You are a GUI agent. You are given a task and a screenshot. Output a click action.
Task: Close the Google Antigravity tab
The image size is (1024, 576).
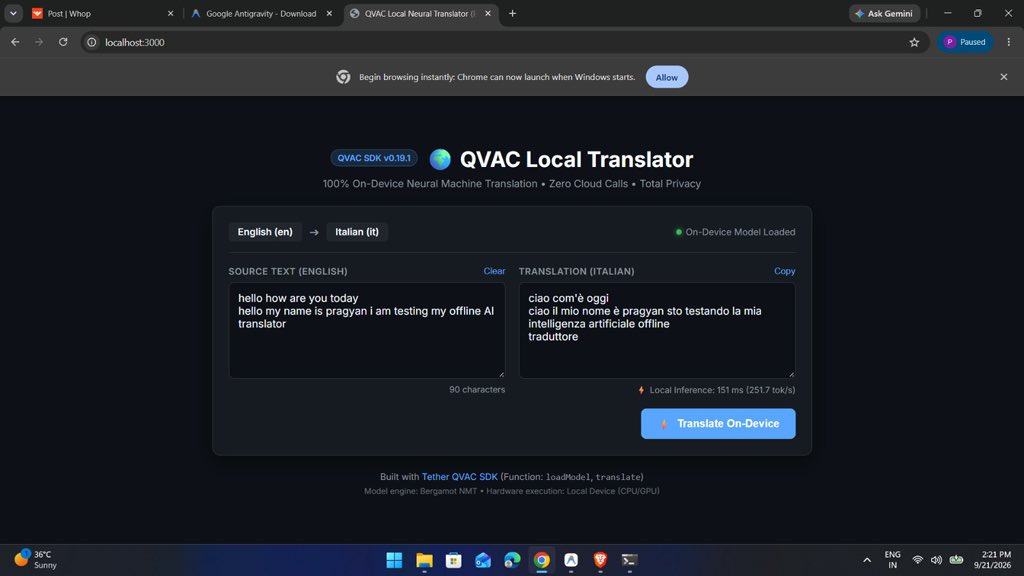click(329, 13)
